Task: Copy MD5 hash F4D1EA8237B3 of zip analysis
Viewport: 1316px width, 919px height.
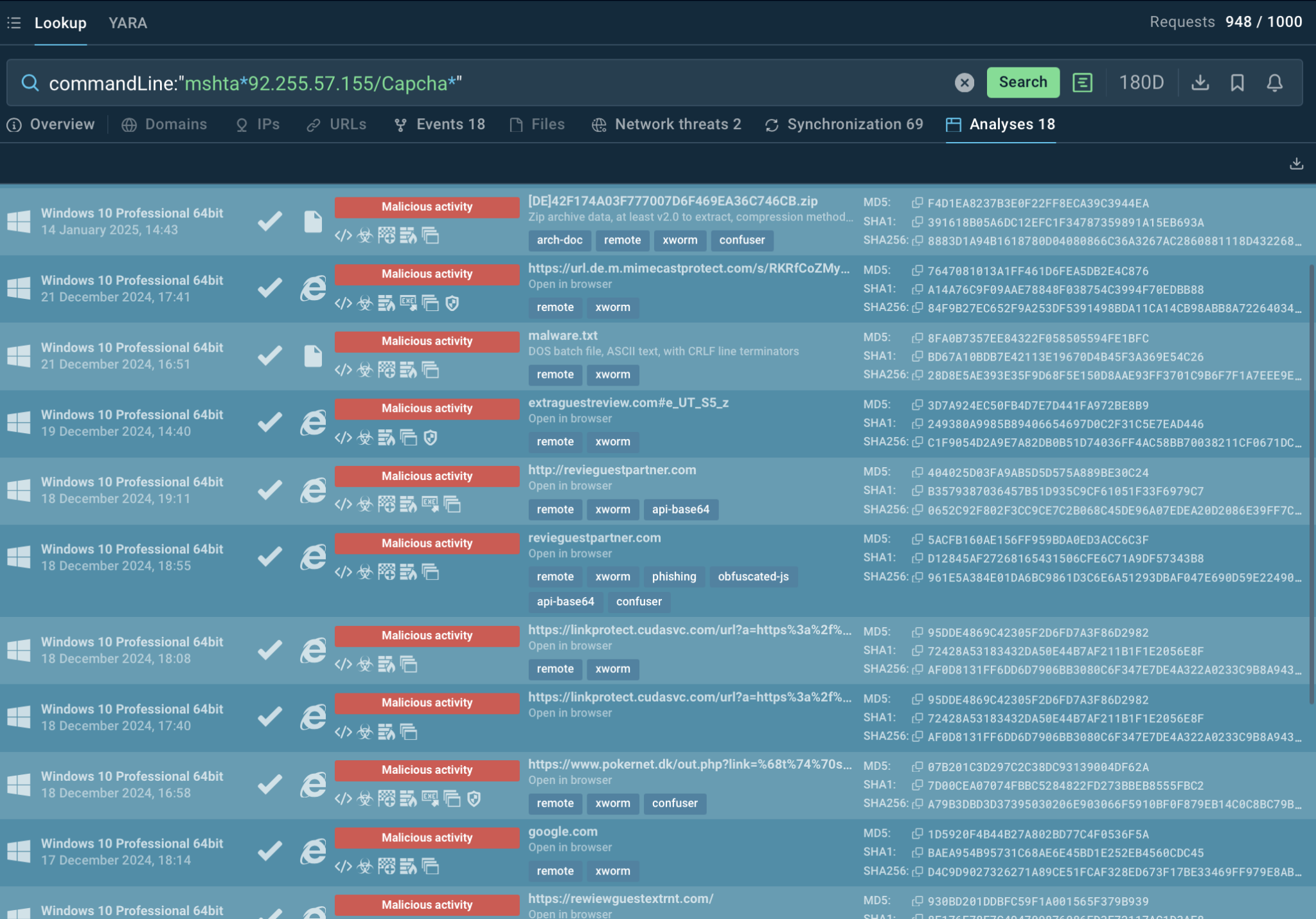Action: [918, 203]
